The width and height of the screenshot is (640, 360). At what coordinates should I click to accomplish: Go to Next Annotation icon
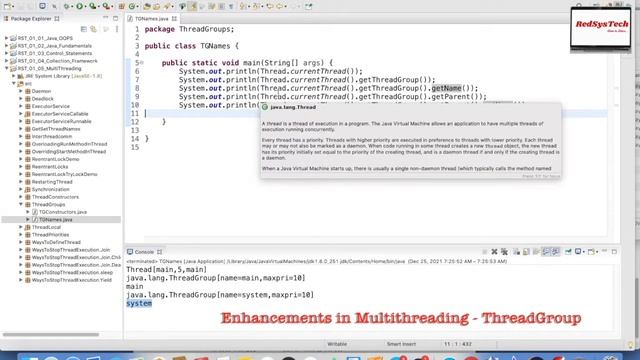242,6
